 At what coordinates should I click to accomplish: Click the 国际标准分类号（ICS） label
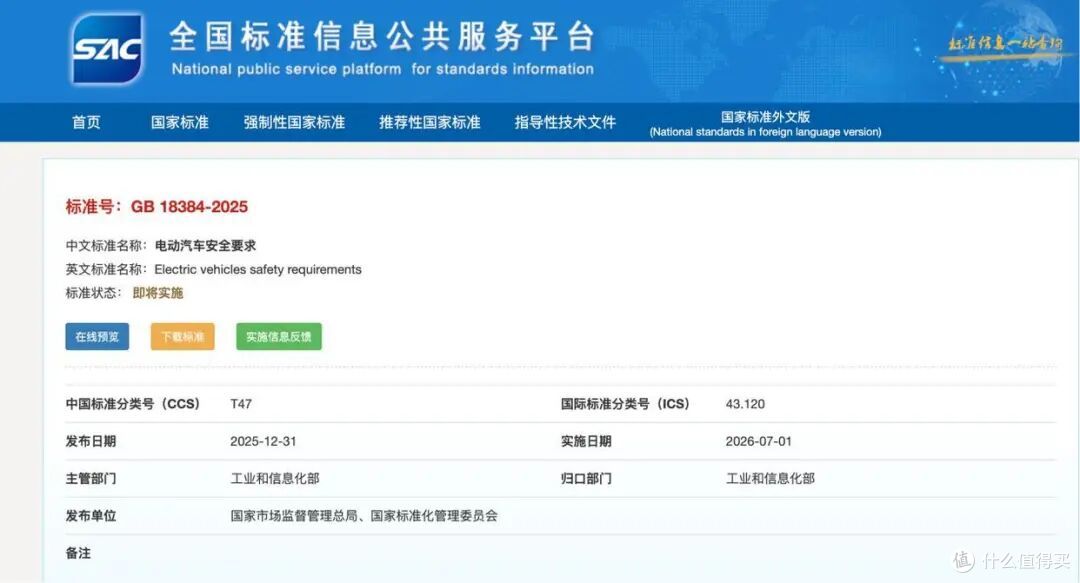[625, 404]
